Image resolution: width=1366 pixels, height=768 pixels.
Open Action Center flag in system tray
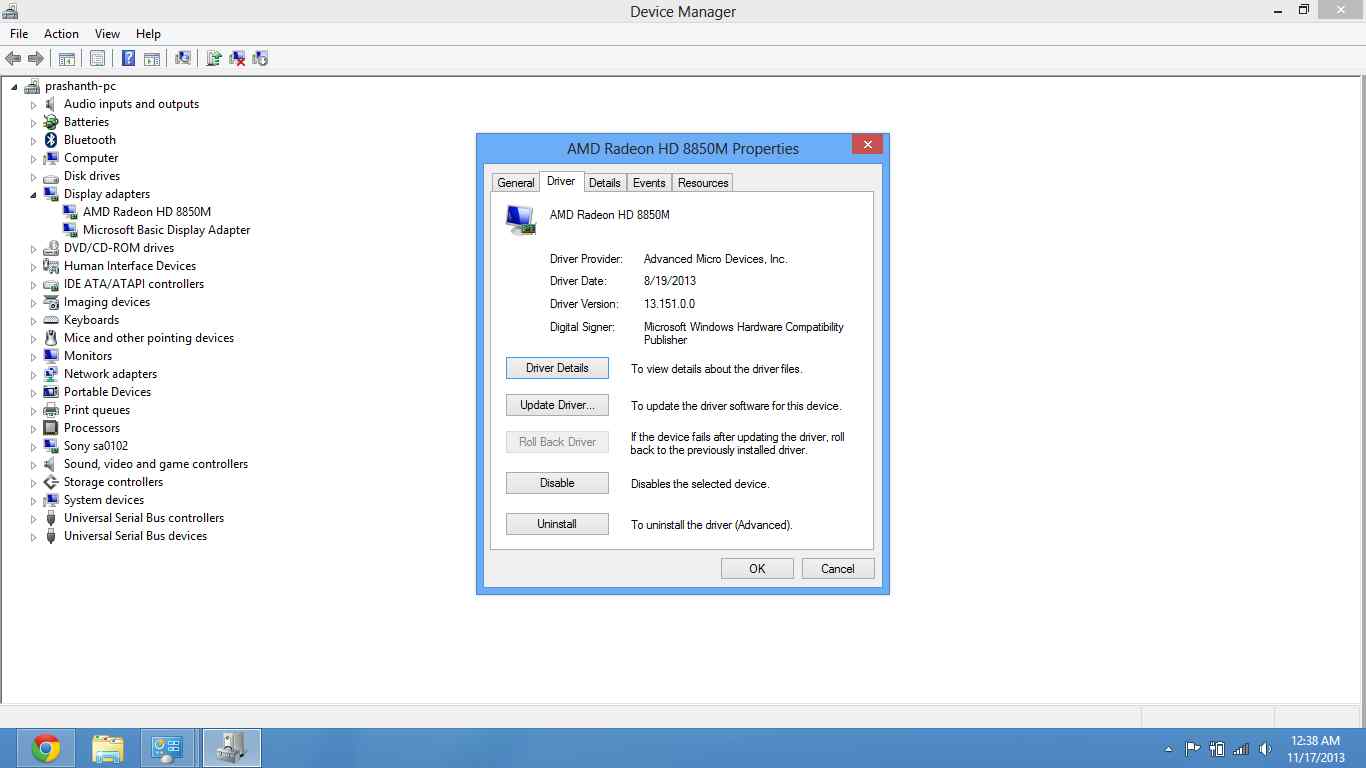[x=1193, y=748]
